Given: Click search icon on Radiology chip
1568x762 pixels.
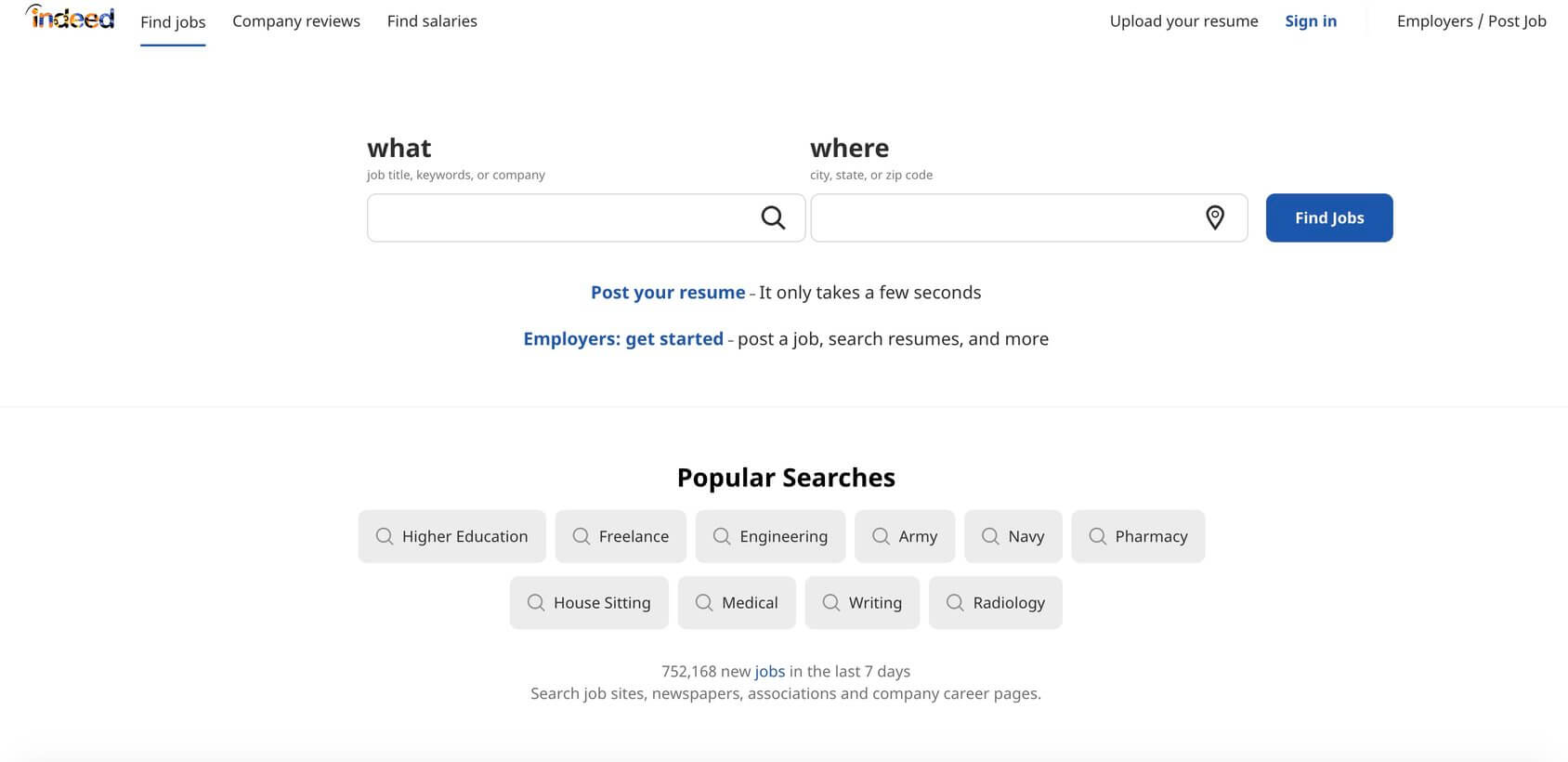Looking at the screenshot, I should (x=955, y=602).
